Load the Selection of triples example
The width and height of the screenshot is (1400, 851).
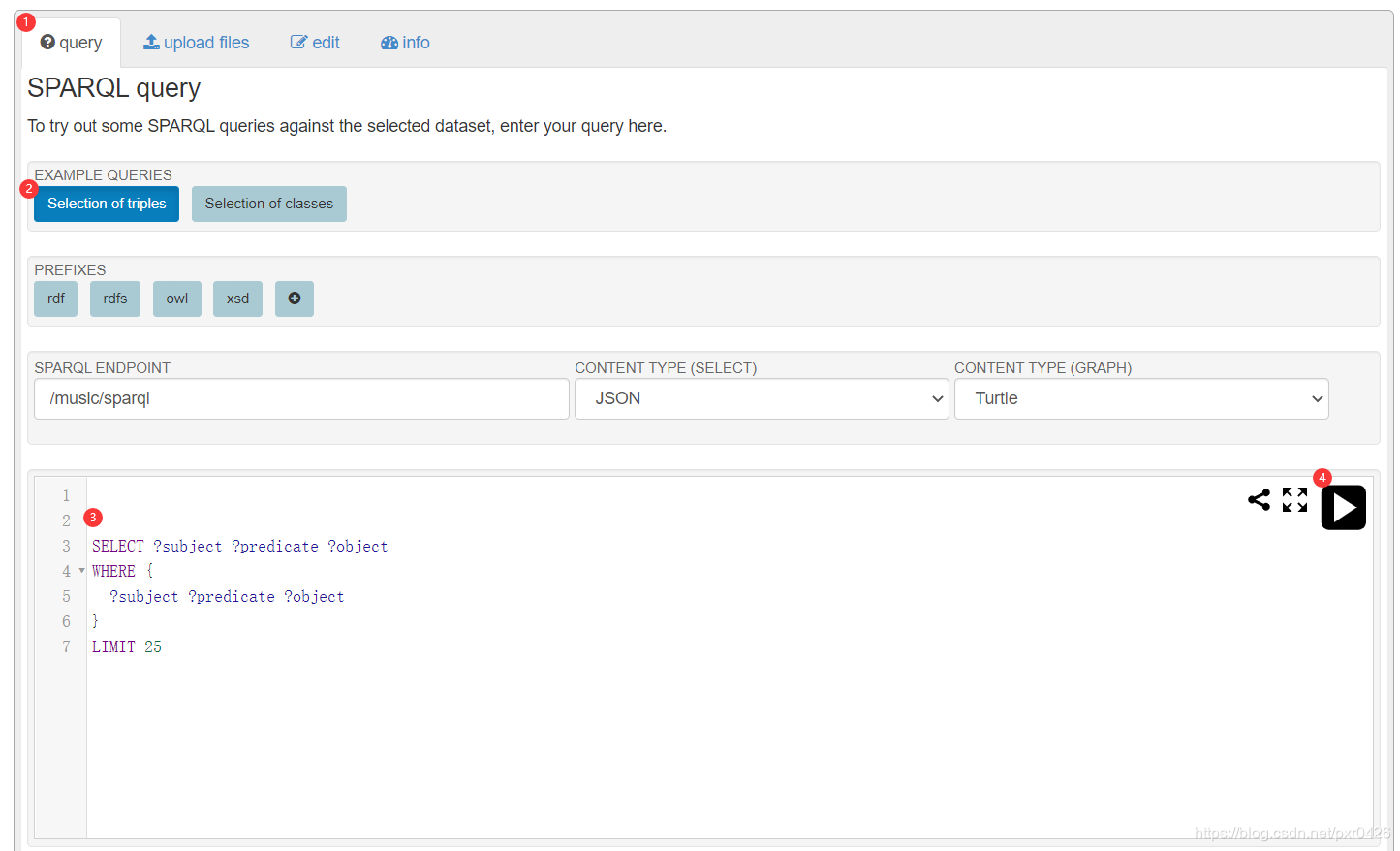click(x=107, y=204)
